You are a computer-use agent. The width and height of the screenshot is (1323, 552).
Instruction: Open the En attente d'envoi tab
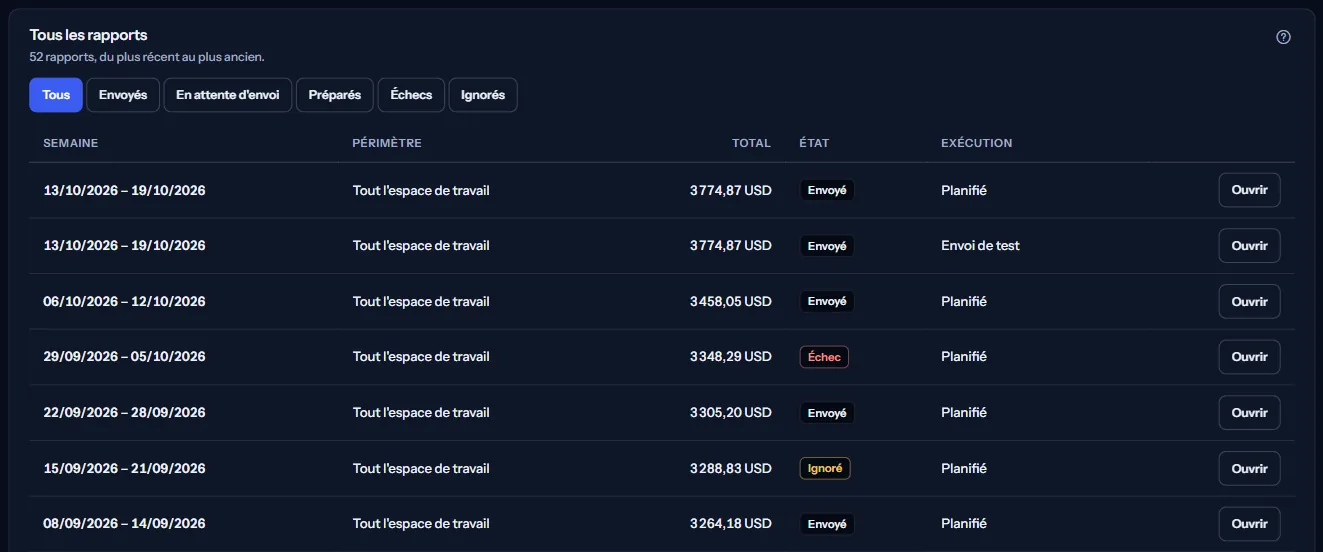tap(228, 95)
